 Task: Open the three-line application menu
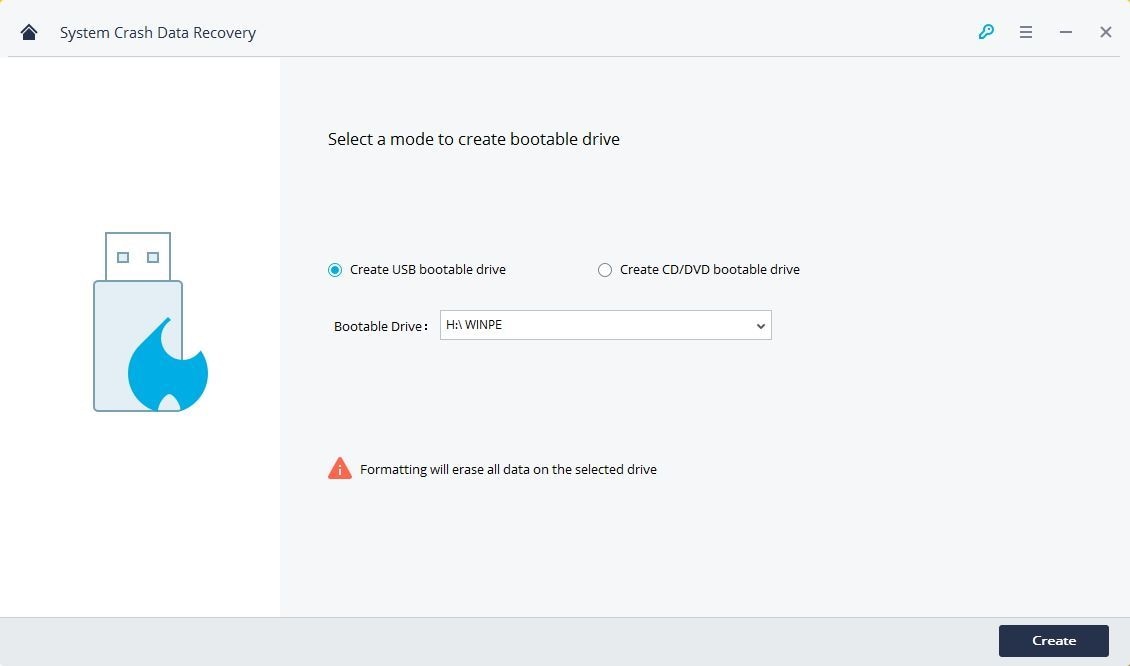point(1026,31)
